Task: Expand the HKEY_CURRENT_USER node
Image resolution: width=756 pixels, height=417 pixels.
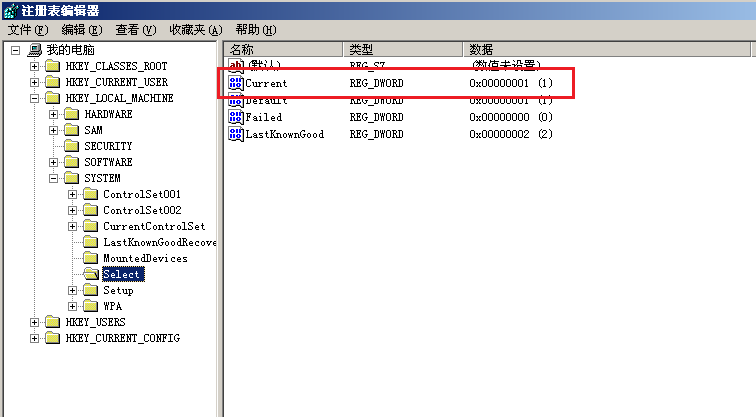Action: click(x=34, y=82)
